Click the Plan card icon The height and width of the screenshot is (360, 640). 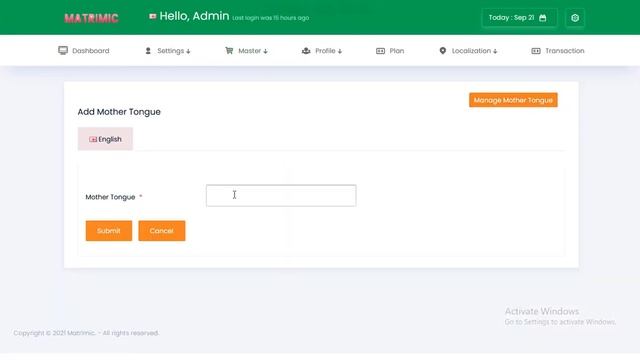coord(380,51)
